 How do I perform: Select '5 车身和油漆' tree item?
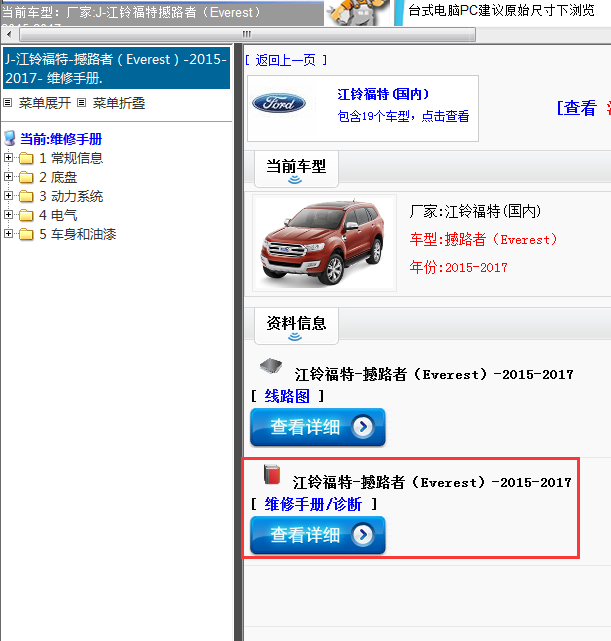pyautogui.click(x=78, y=235)
